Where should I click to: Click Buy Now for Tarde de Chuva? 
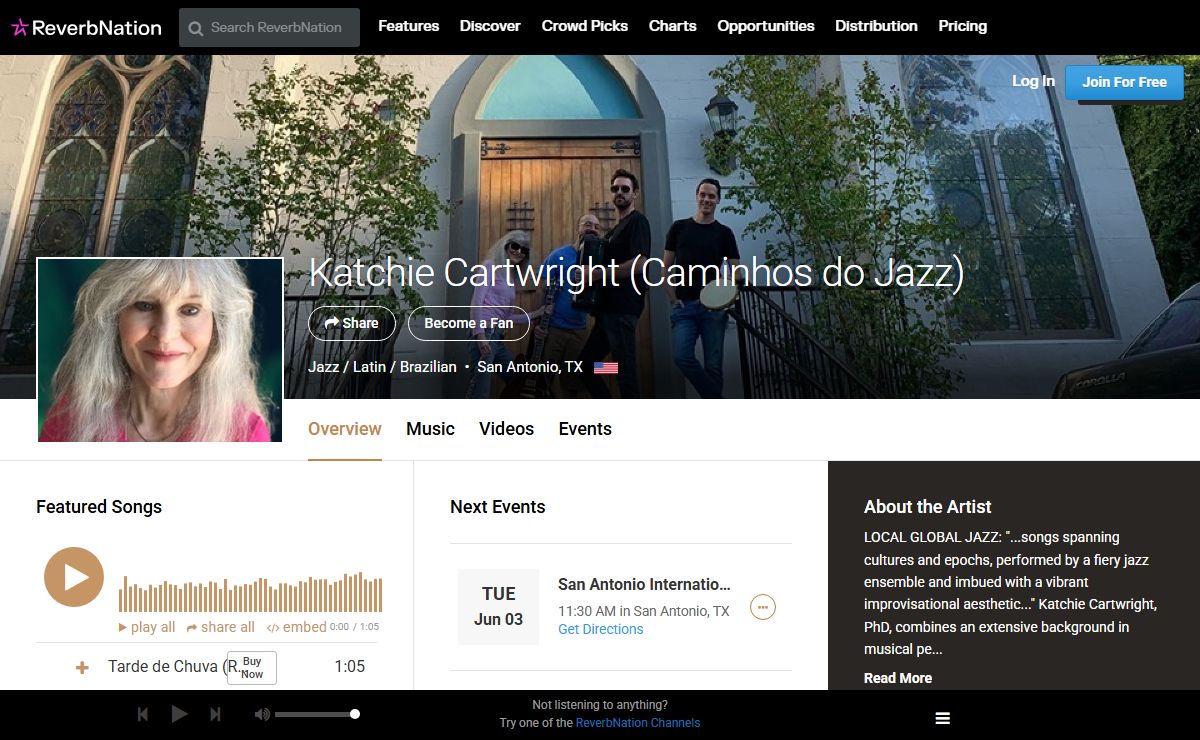pos(252,667)
